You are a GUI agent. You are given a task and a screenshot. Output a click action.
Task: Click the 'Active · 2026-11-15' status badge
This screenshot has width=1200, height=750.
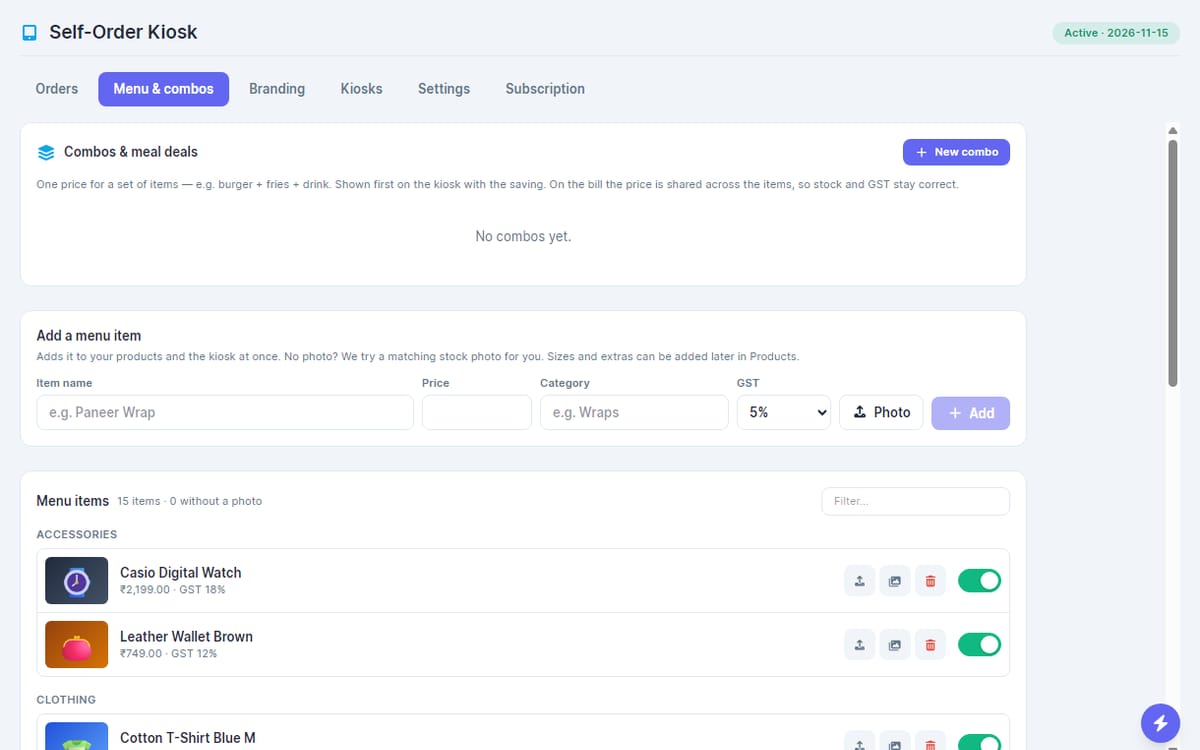(1116, 33)
